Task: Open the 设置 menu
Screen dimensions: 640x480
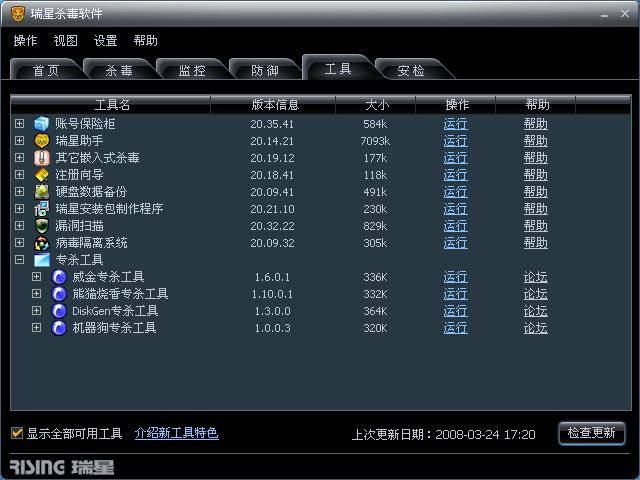Action: tap(105, 40)
